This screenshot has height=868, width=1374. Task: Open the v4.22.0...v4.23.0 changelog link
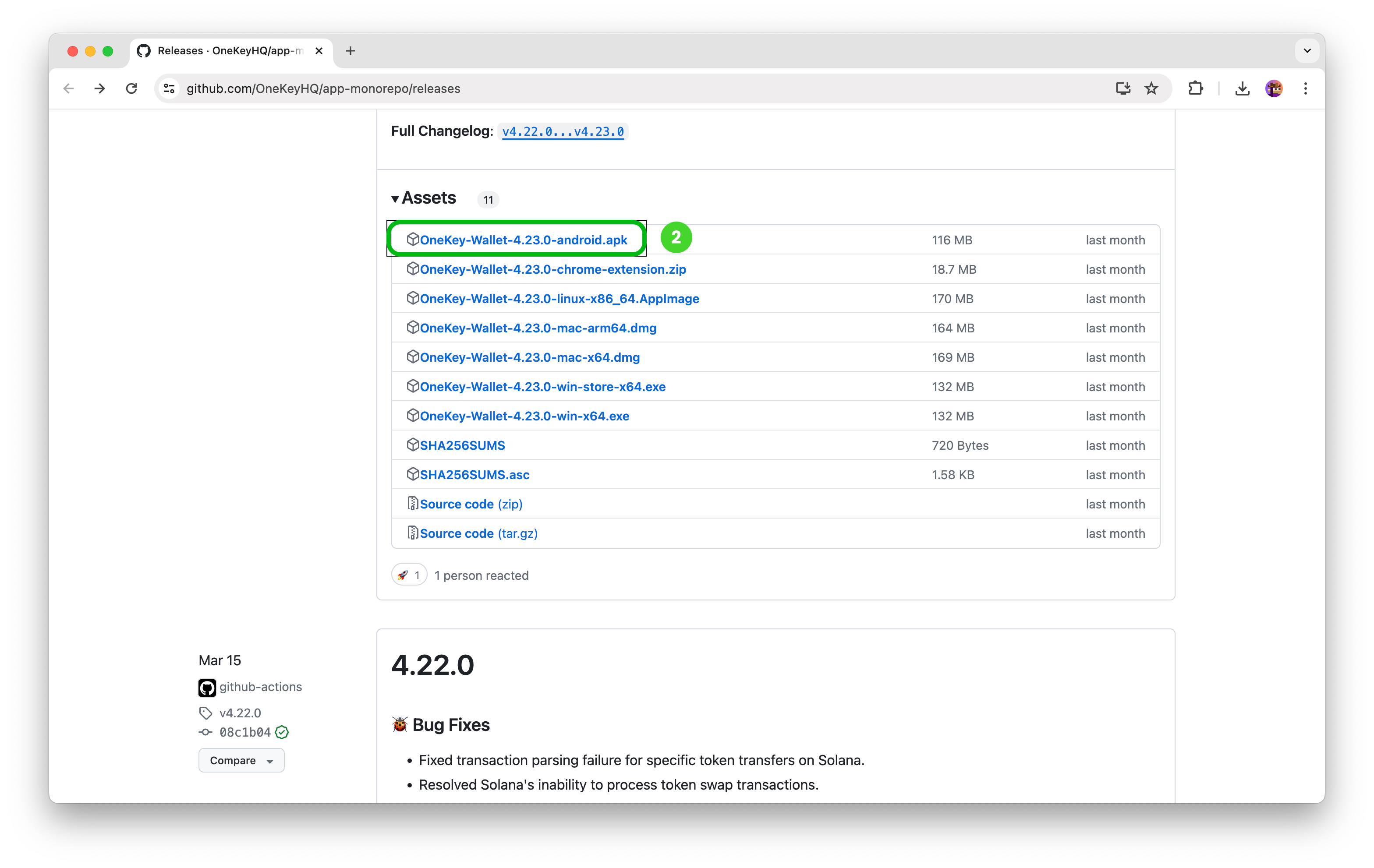tap(563, 131)
